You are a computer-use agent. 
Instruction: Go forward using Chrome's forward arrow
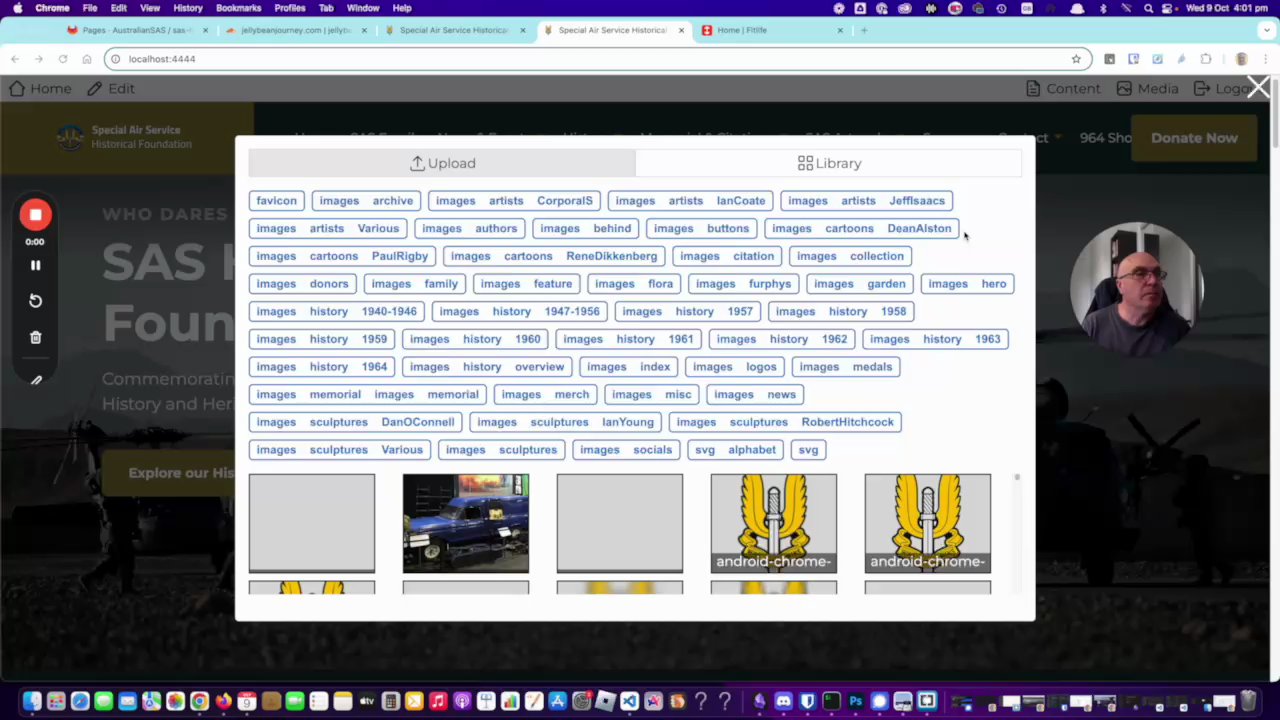tap(39, 59)
